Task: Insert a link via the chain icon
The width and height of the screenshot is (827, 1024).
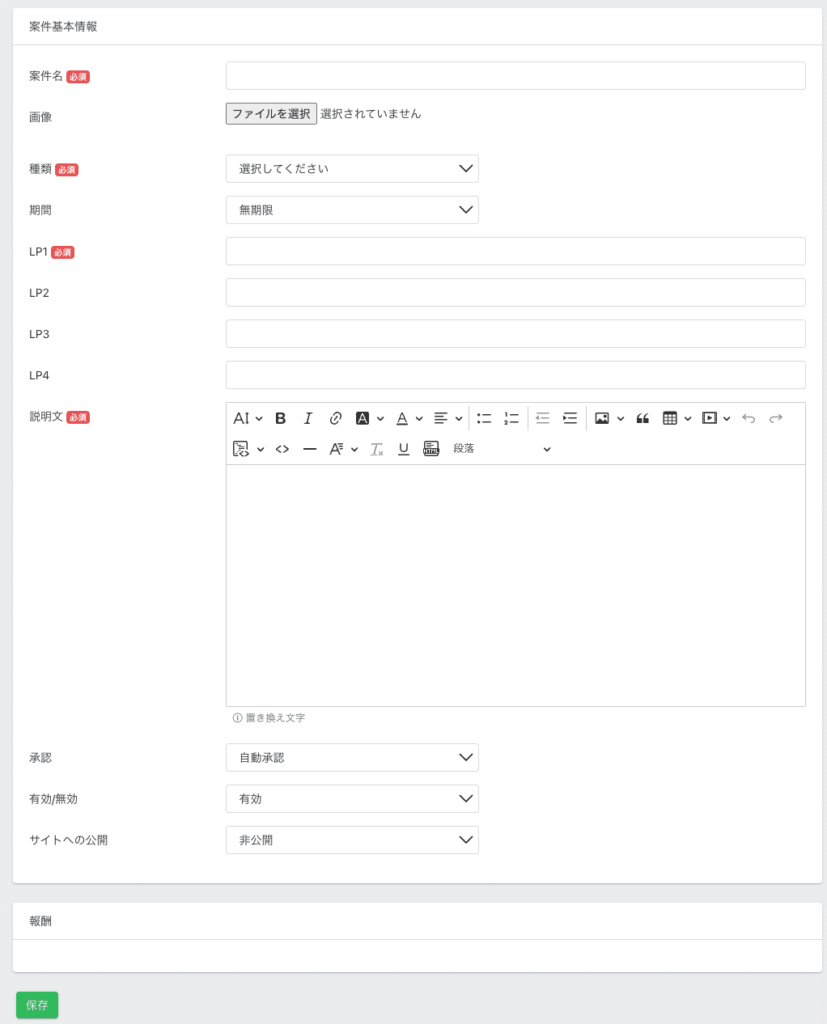Action: [335, 419]
